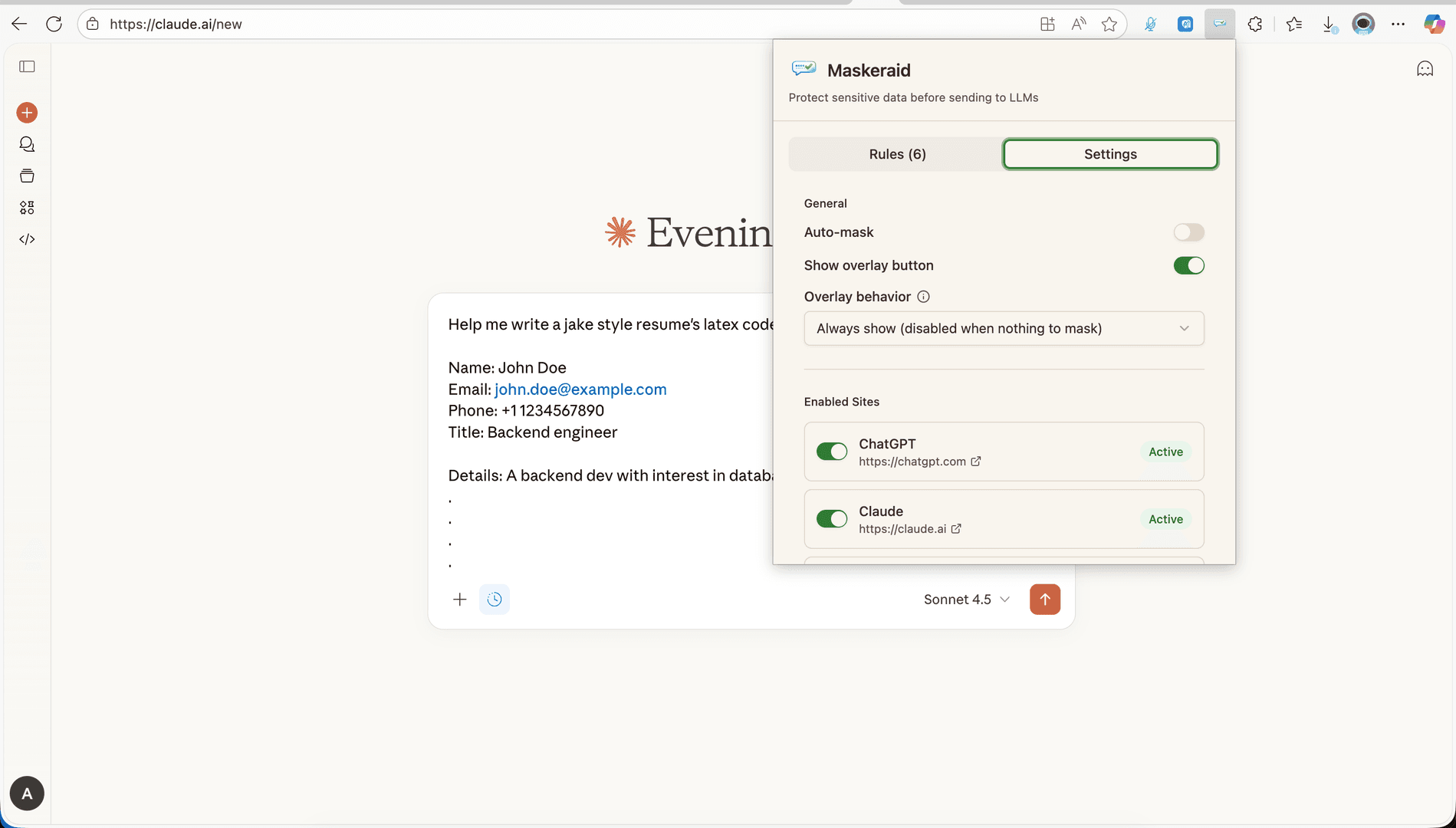Turn off Show overlay button switch
Image resolution: width=1456 pixels, height=828 pixels.
1188,265
